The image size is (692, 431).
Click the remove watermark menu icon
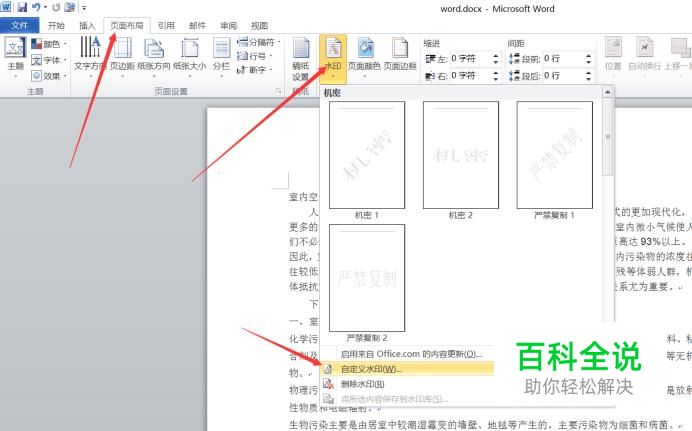point(328,384)
